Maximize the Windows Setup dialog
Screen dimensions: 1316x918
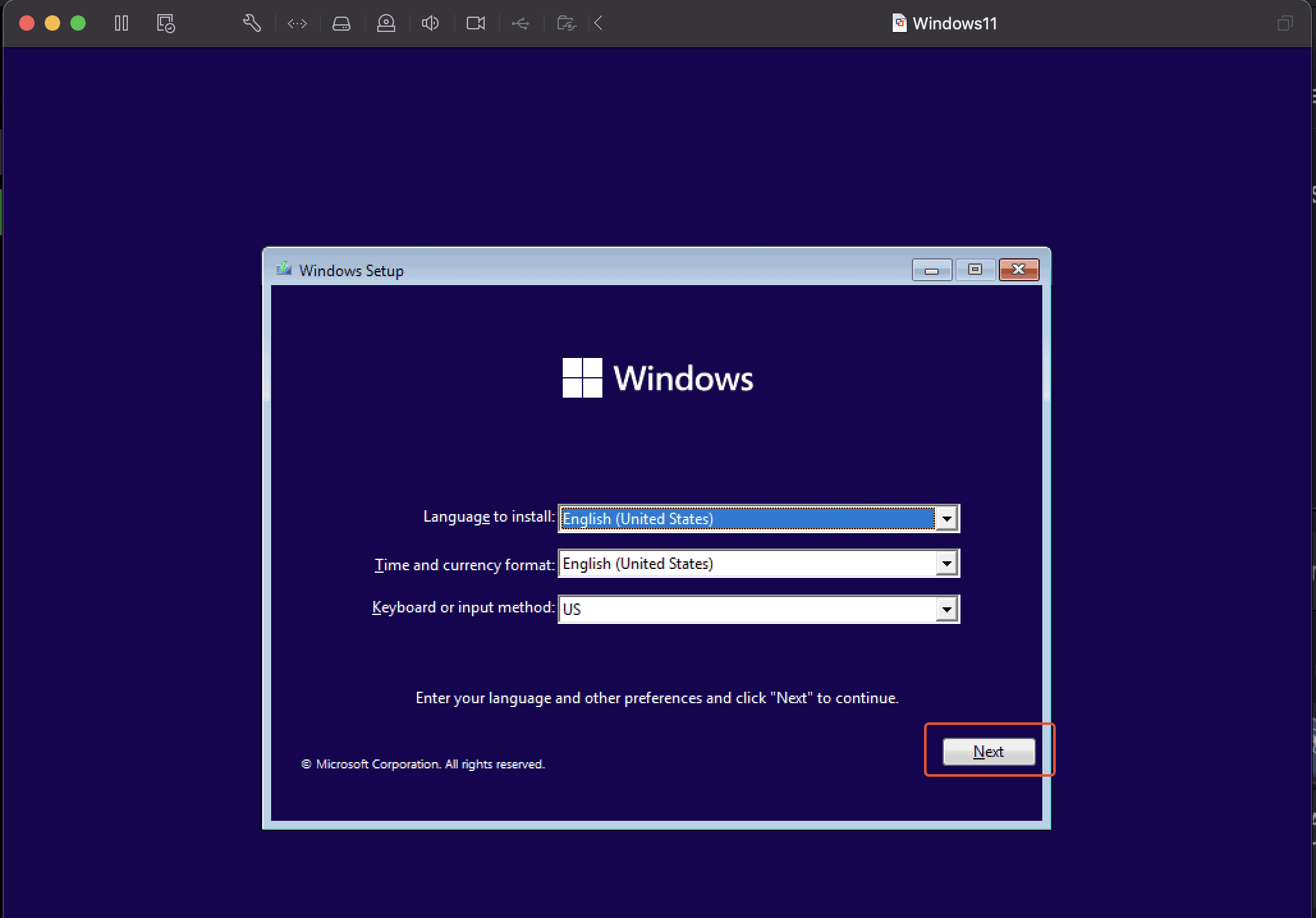[x=975, y=270]
